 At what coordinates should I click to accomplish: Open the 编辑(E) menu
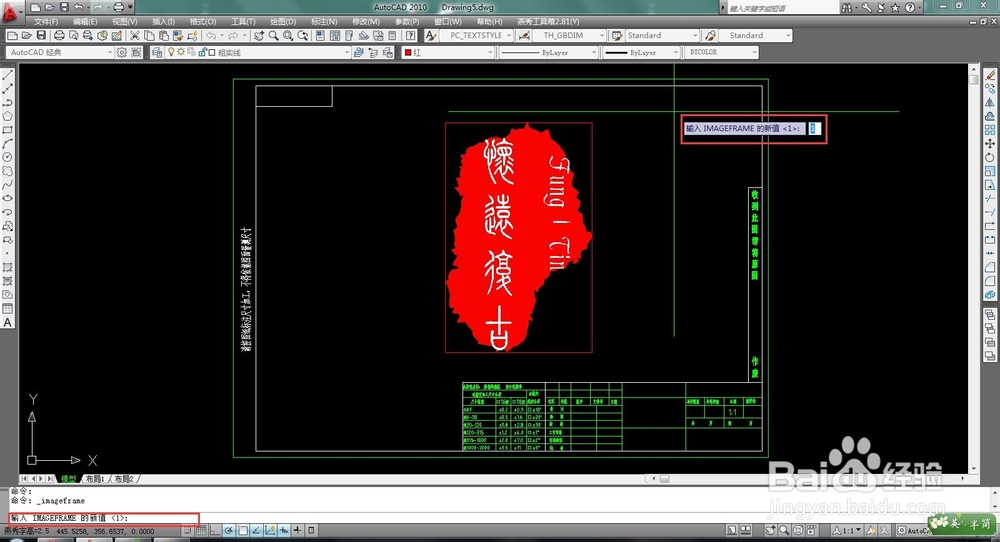click(85, 22)
